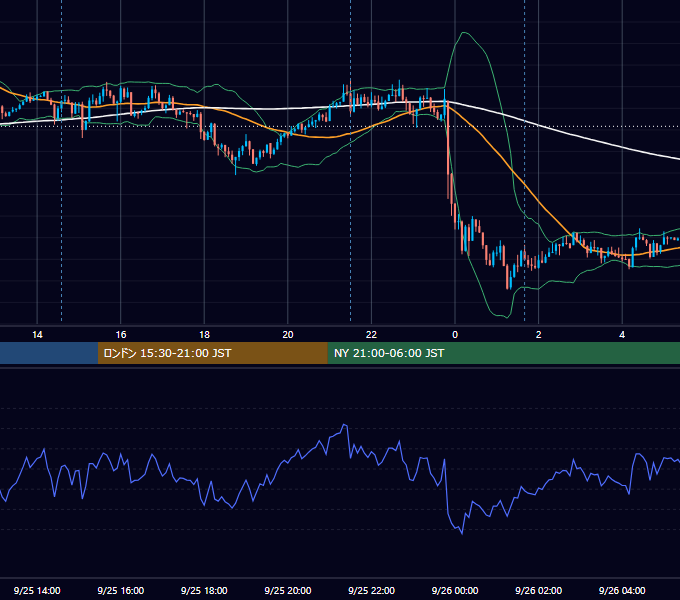Click the 9/26 02:00 date label
This screenshot has height=600, width=680.
[x=539, y=590]
